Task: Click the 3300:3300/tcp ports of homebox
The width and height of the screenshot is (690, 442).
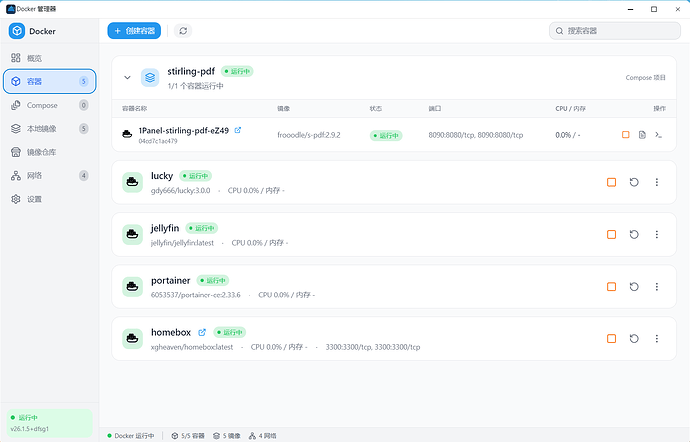Action: pos(373,347)
